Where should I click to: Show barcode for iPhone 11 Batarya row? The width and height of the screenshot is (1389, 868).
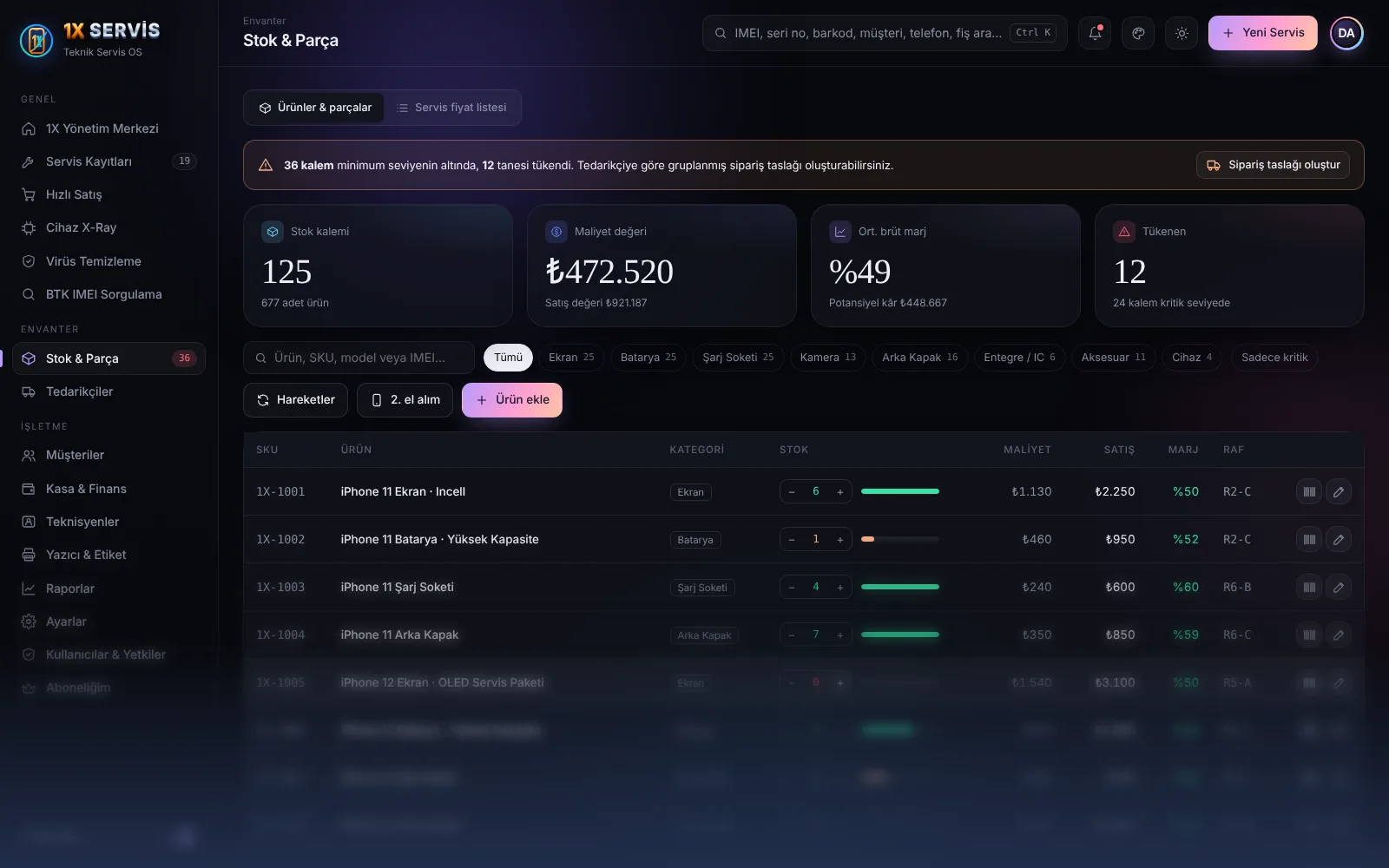pos(1309,539)
